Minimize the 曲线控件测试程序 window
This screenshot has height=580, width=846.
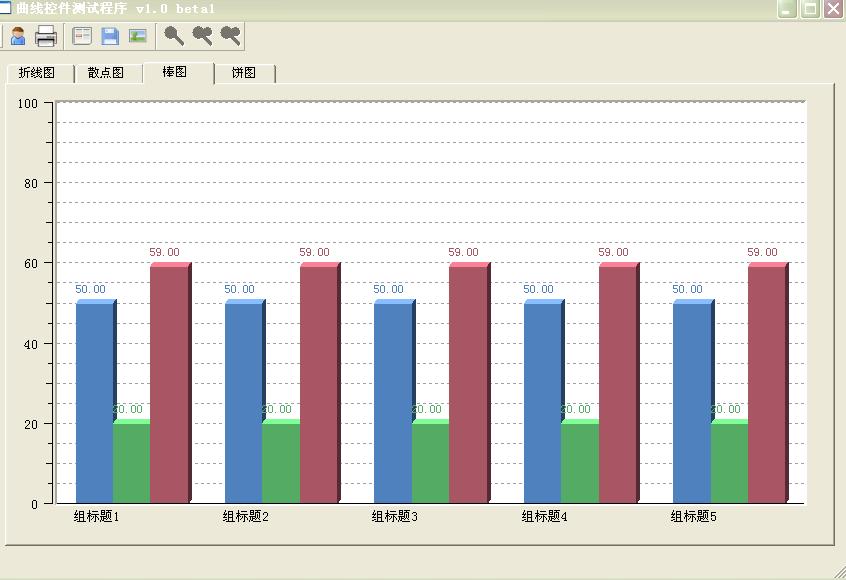point(787,9)
